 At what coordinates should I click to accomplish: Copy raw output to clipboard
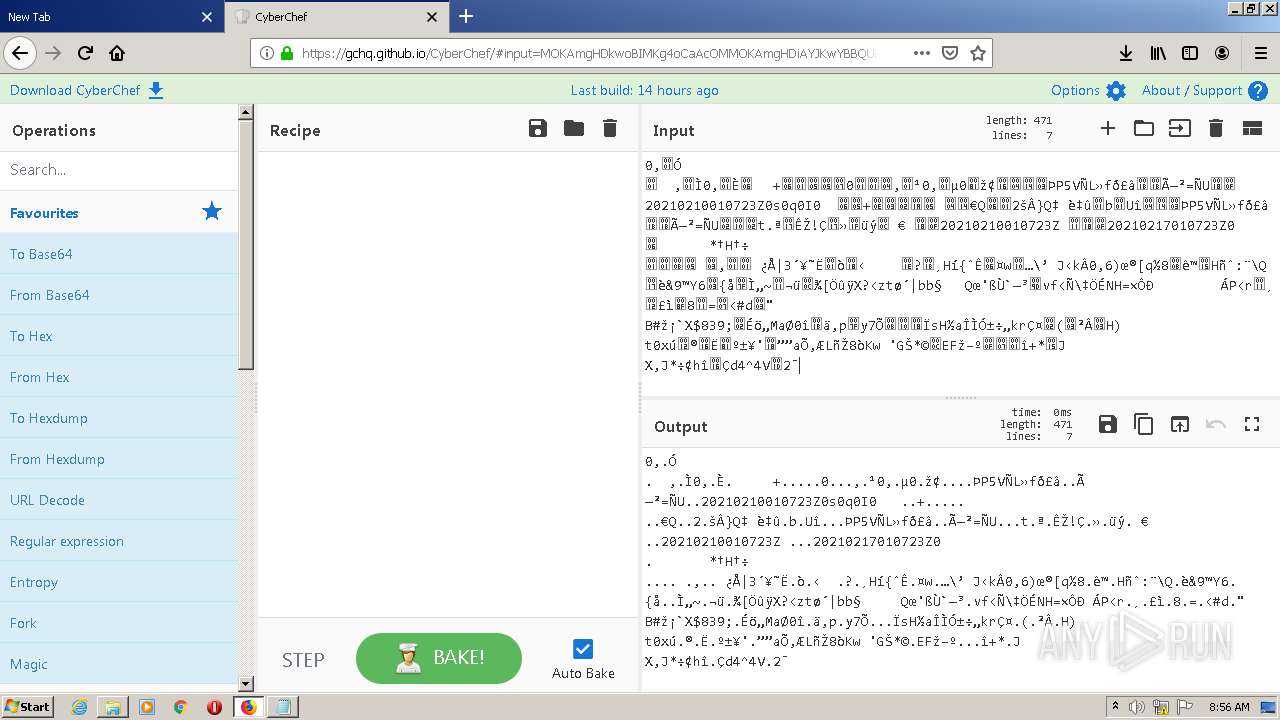1144,424
